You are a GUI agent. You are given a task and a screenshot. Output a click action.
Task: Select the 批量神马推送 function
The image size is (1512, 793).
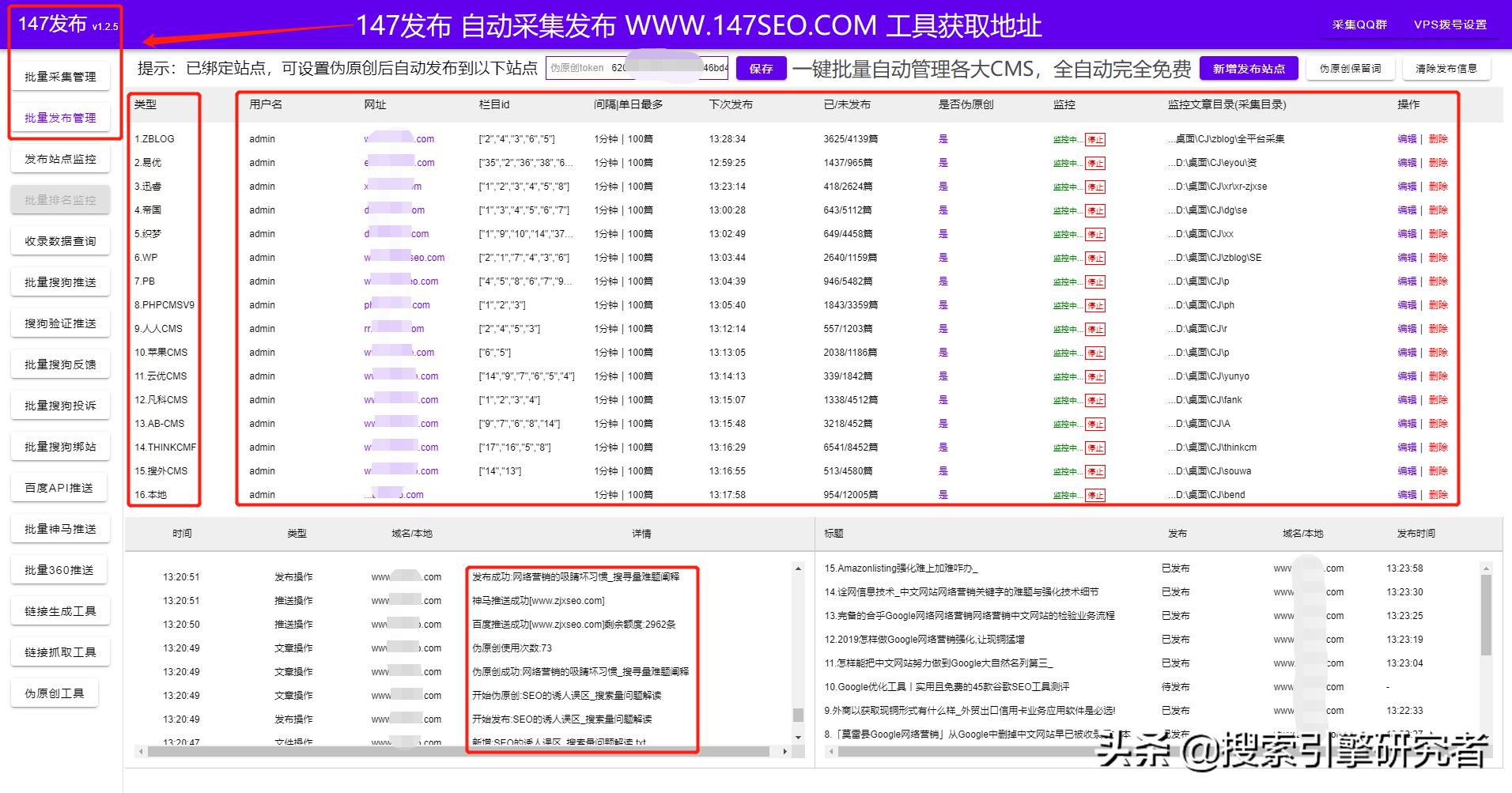60,528
